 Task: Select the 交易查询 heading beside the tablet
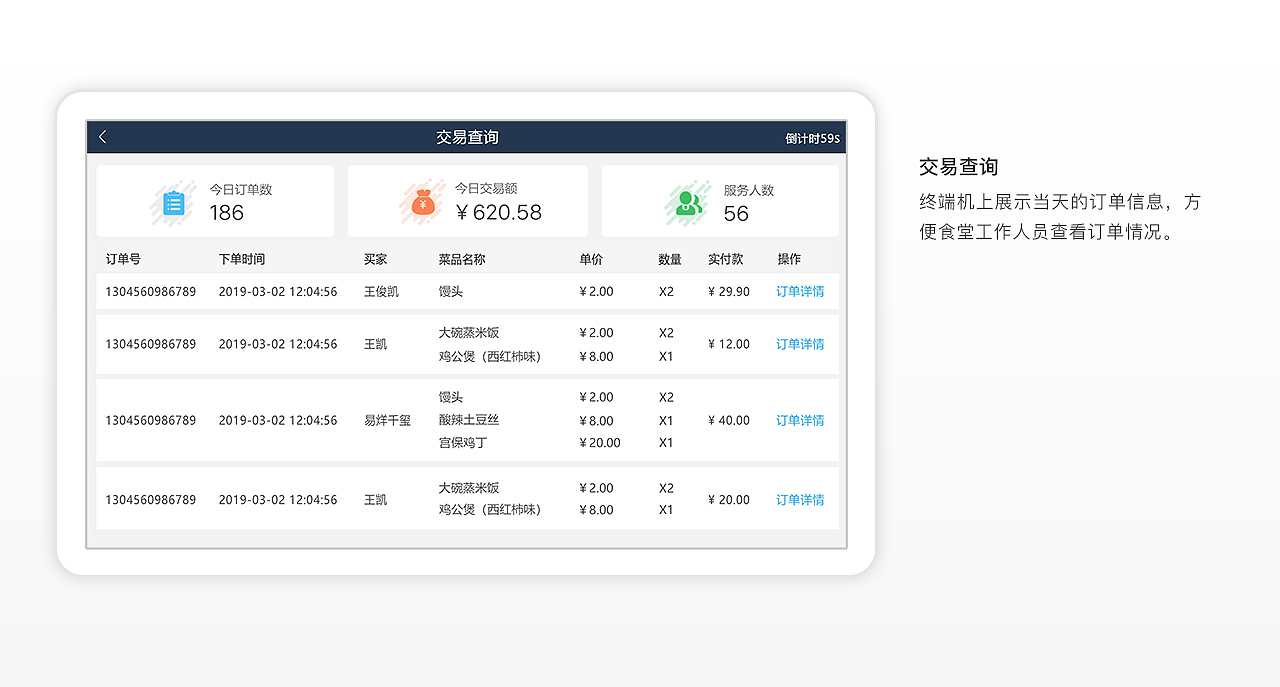coord(958,167)
